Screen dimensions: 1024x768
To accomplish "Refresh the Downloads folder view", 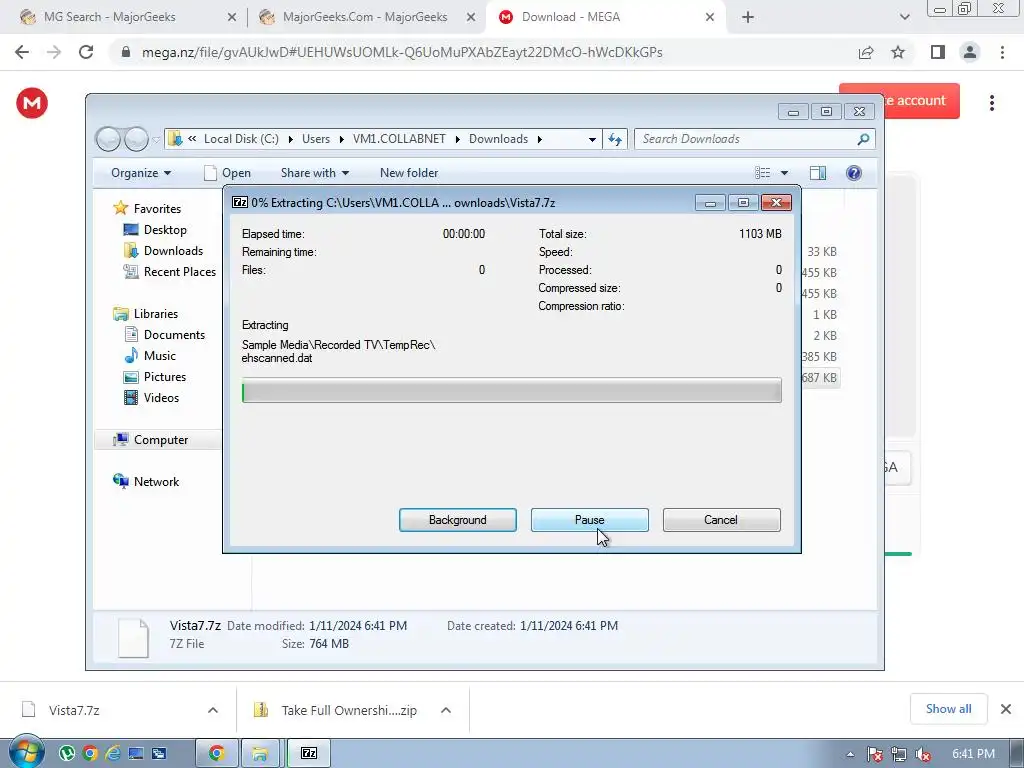I will click(x=615, y=139).
